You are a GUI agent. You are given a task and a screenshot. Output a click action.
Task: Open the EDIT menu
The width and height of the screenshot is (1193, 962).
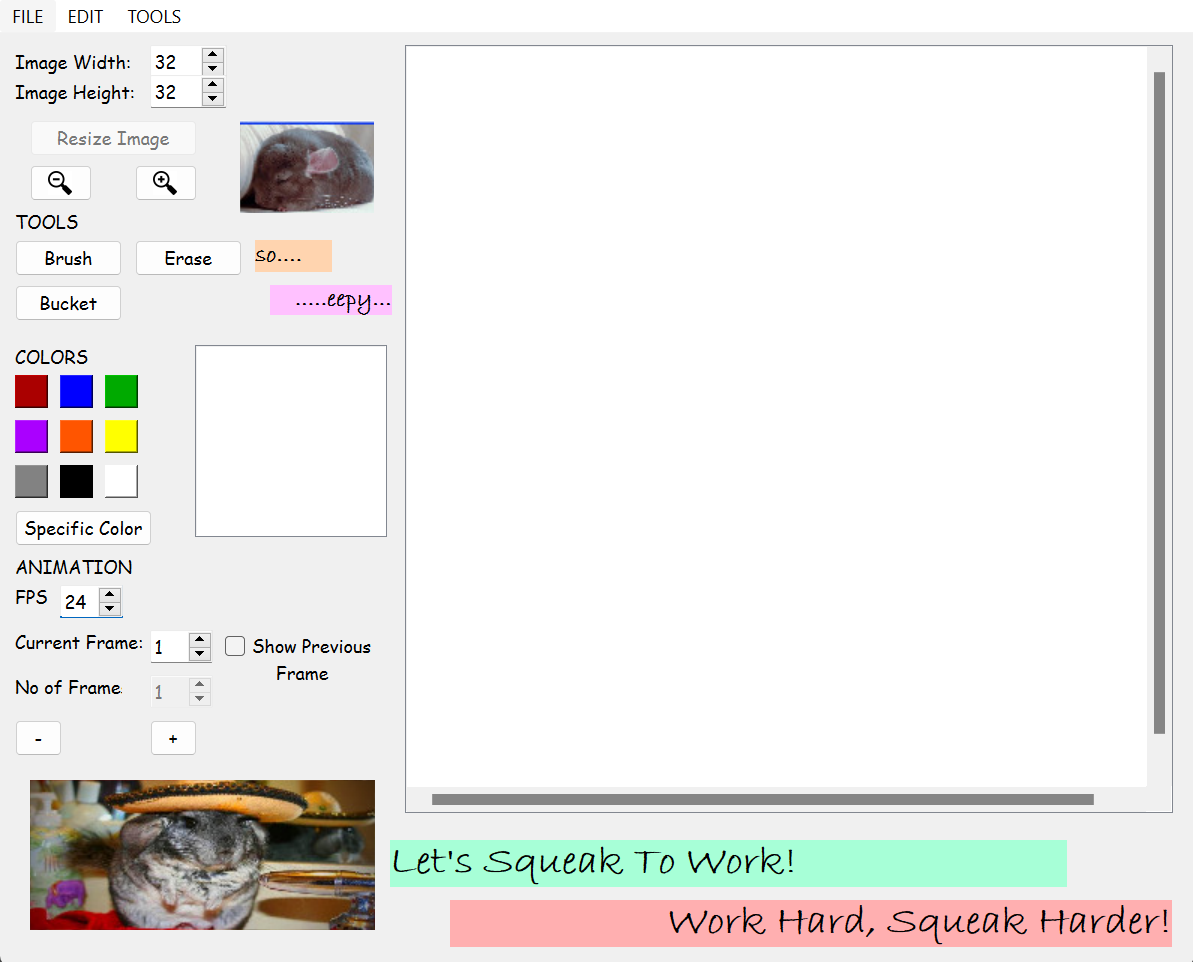point(85,17)
